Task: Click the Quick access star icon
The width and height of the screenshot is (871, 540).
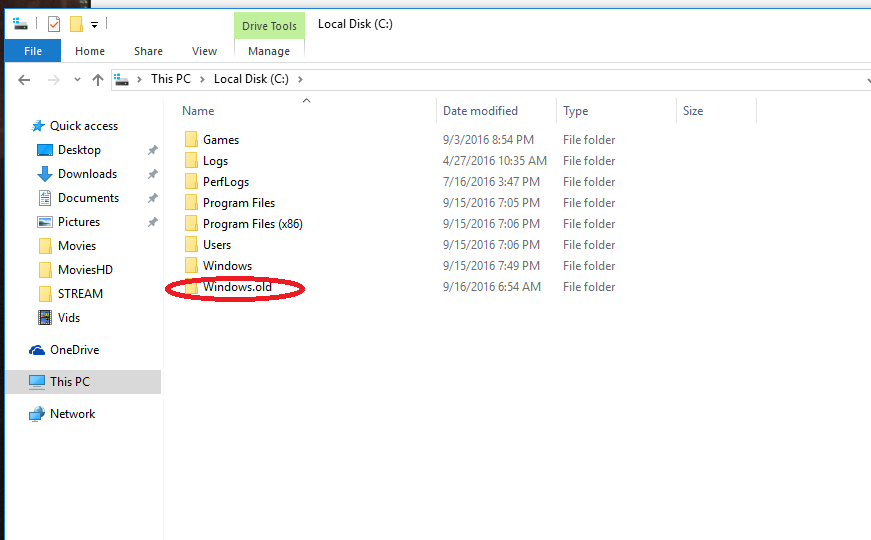Action: pos(38,126)
